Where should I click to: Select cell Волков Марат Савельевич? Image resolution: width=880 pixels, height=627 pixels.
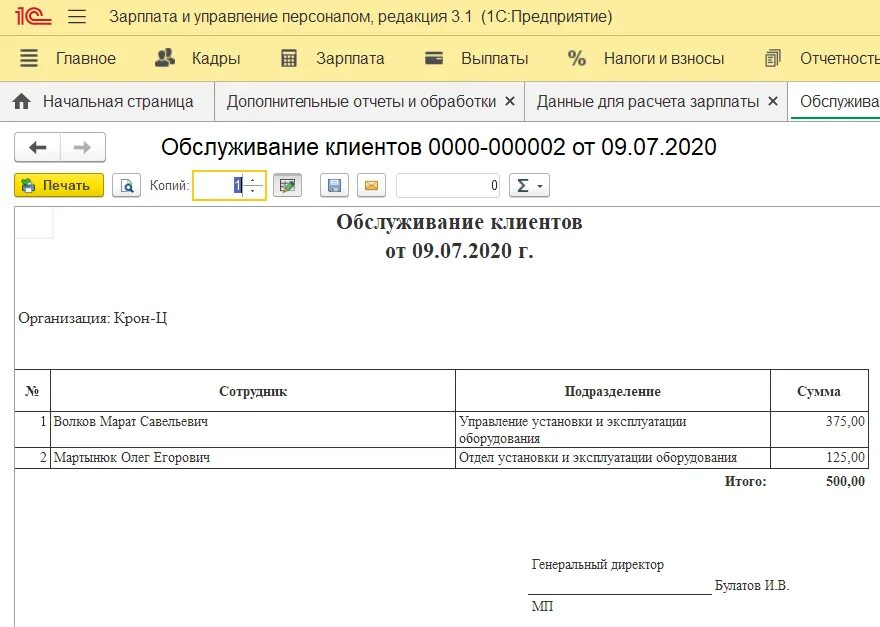coord(253,429)
